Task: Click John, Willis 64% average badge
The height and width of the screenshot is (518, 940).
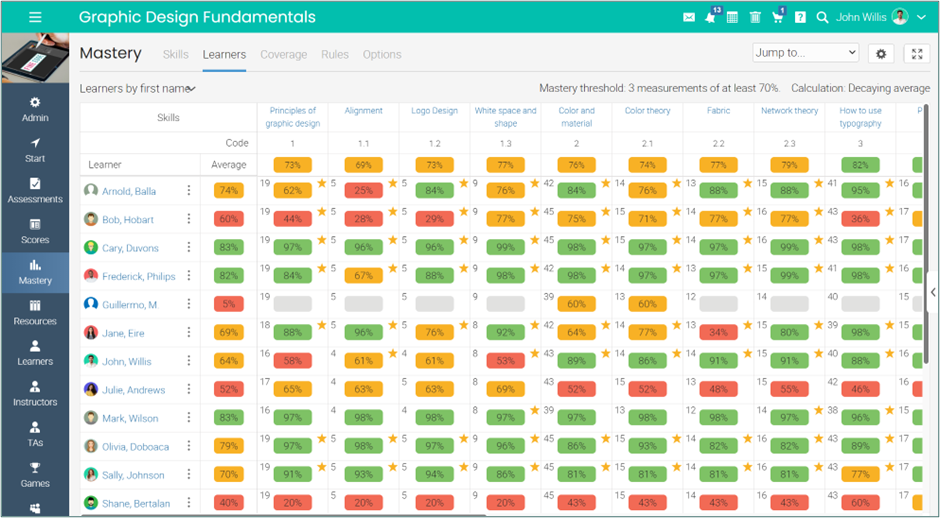Action: 228,361
